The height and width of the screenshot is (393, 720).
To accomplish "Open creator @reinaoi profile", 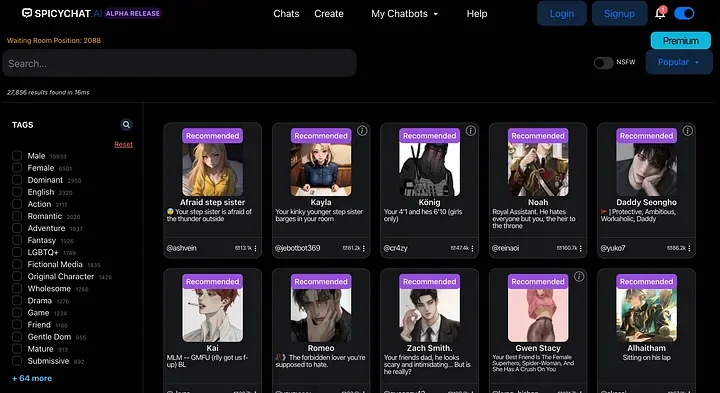I will click(x=505, y=248).
